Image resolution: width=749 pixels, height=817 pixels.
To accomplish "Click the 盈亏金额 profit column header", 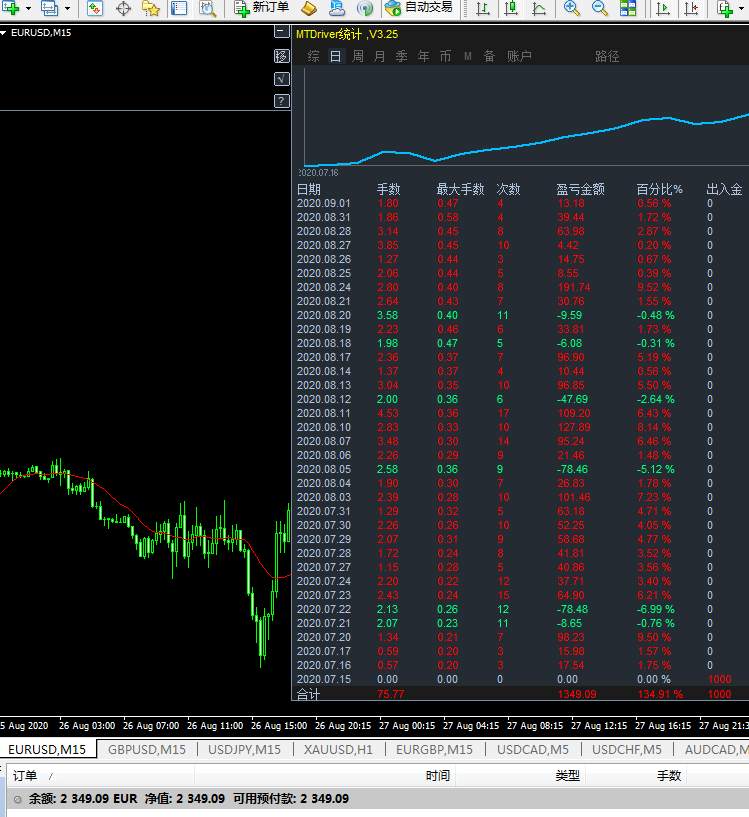I will click(x=580, y=189).
